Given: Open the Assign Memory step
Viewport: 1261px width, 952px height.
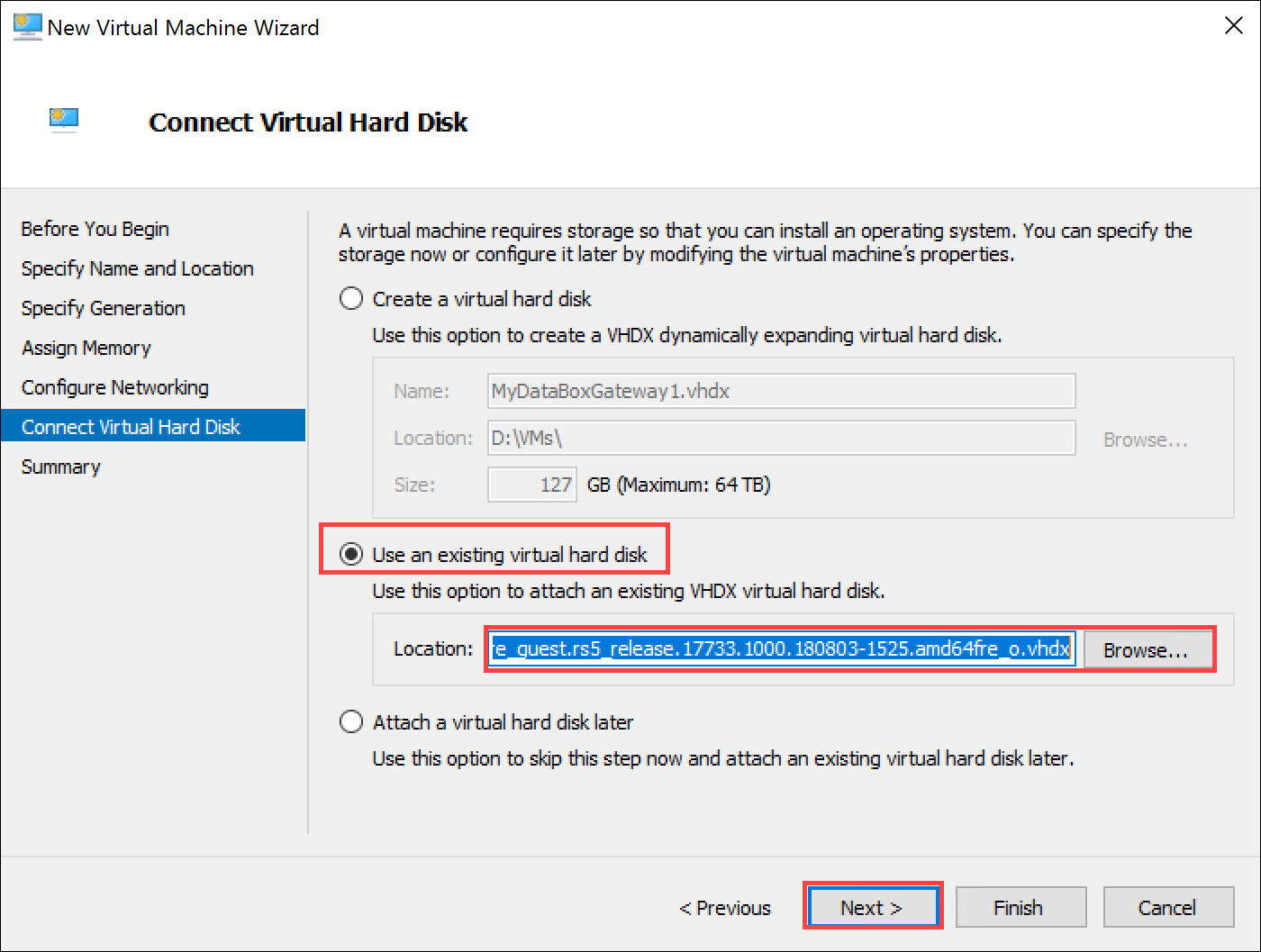Looking at the screenshot, I should point(86,348).
